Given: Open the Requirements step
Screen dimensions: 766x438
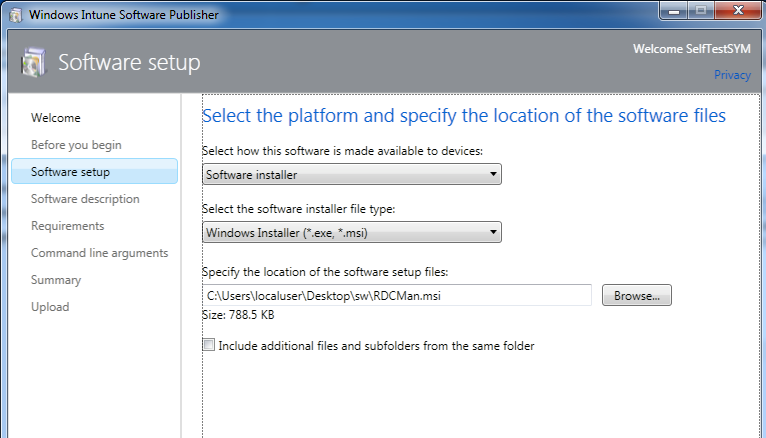Looking at the screenshot, I should pos(67,226).
